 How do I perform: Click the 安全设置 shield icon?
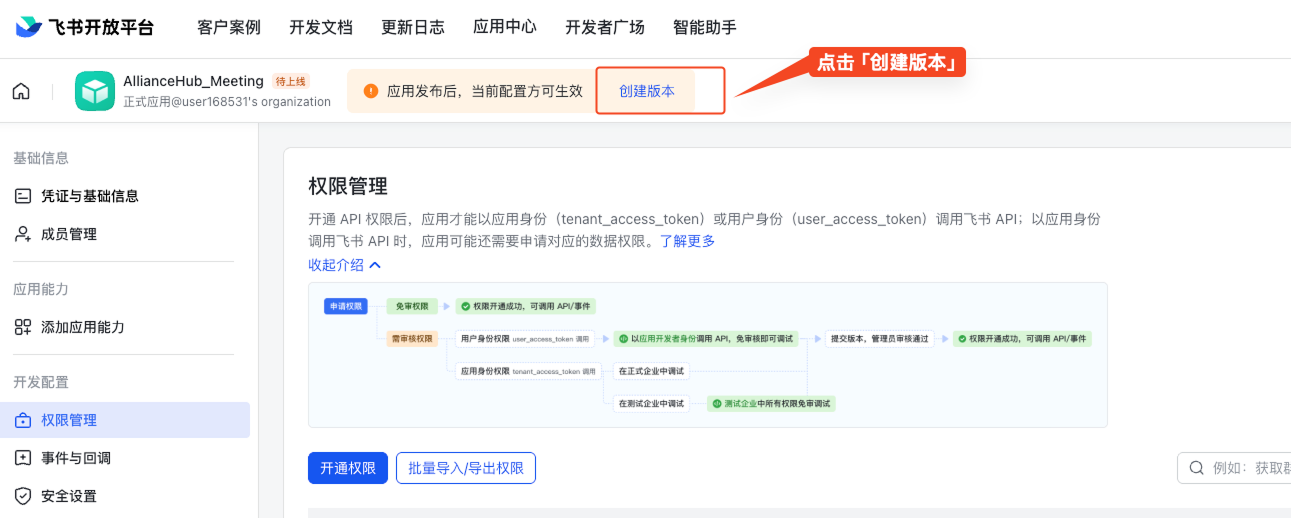point(23,496)
